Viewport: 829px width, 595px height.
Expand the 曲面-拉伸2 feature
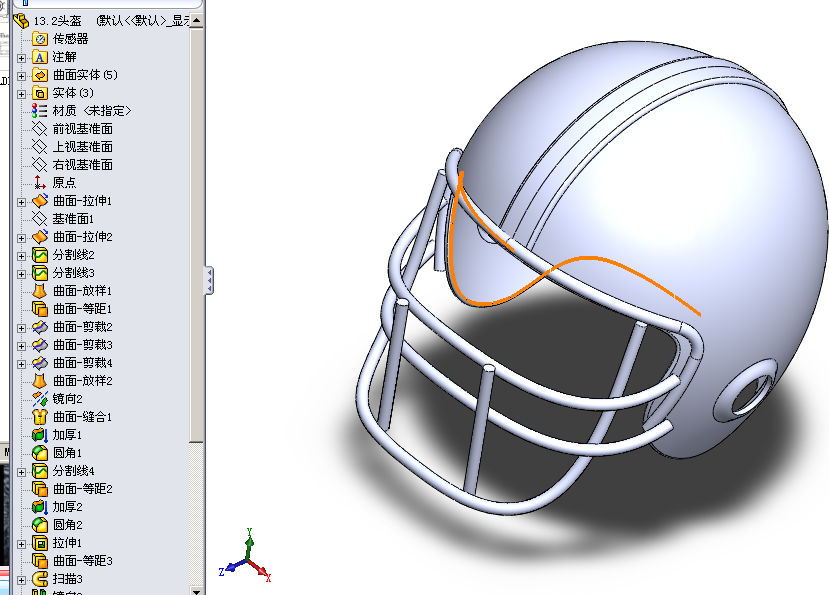[x=22, y=238]
